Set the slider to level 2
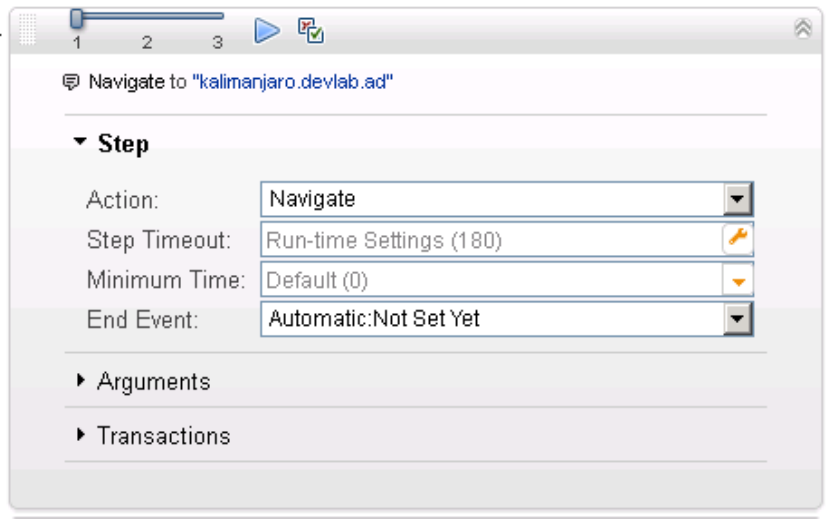Image resolution: width=838 pixels, height=519 pixels. 146,18
